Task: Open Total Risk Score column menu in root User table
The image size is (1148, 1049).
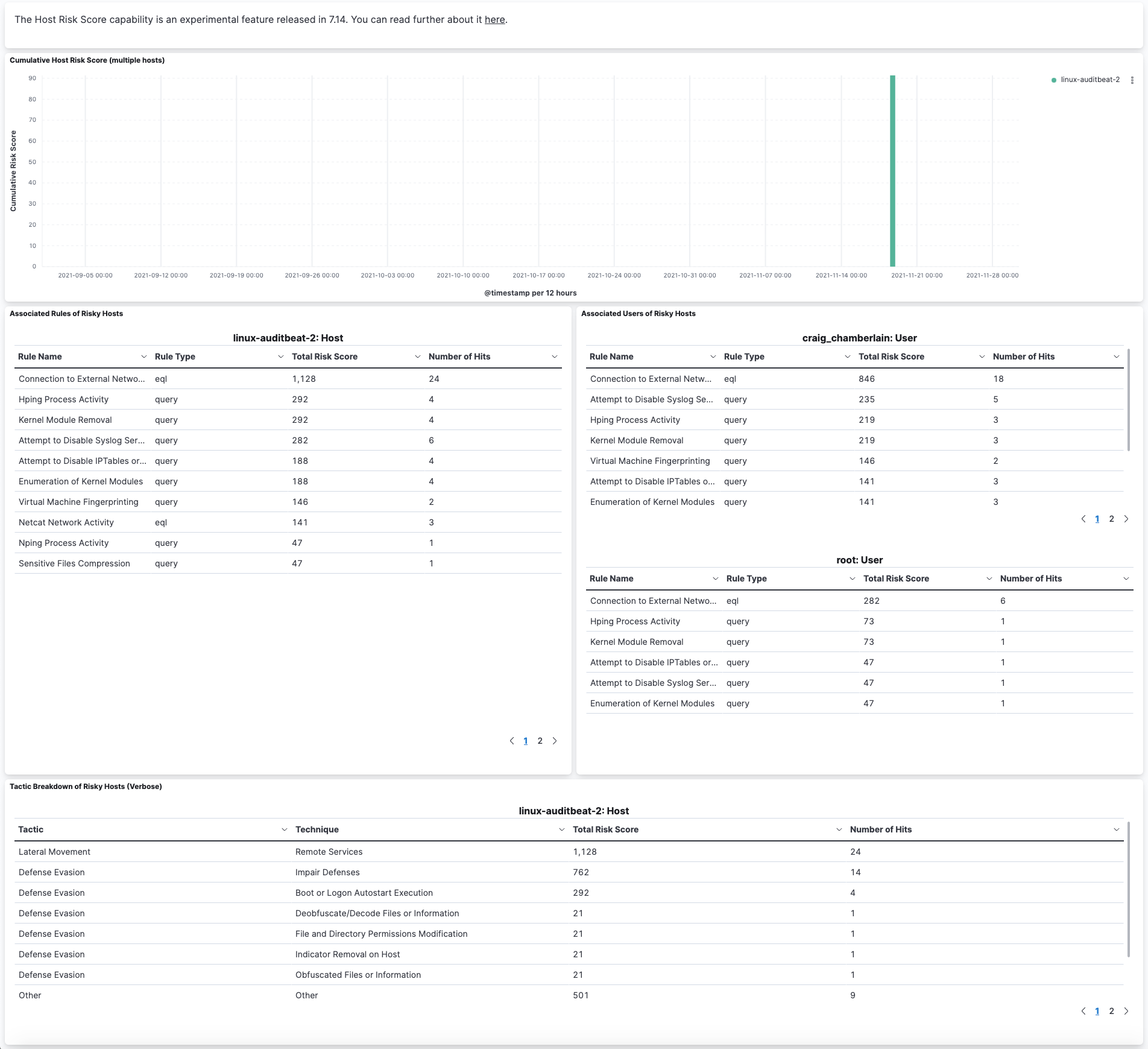Action: 988,578
